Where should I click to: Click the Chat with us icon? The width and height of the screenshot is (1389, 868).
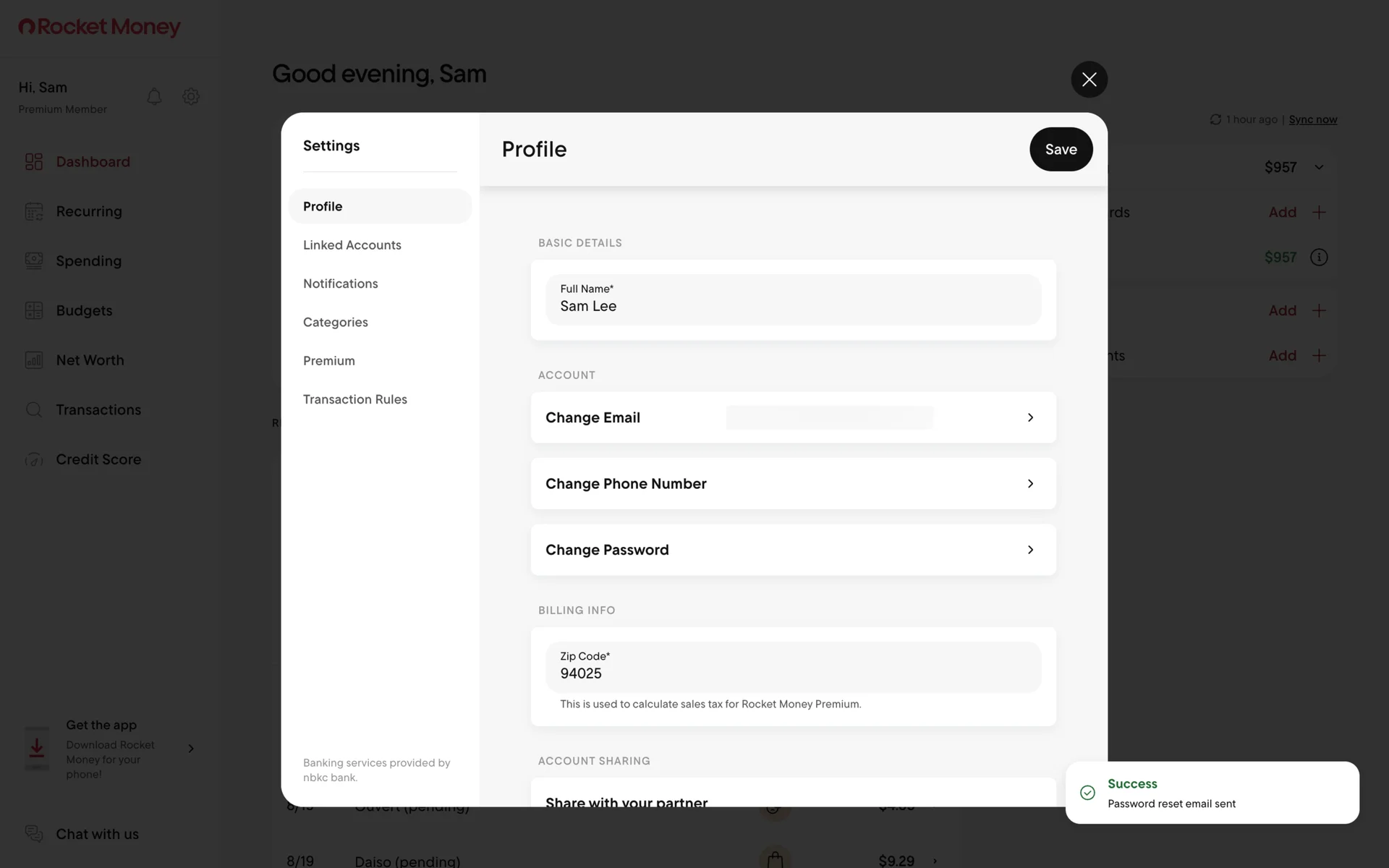point(34,834)
